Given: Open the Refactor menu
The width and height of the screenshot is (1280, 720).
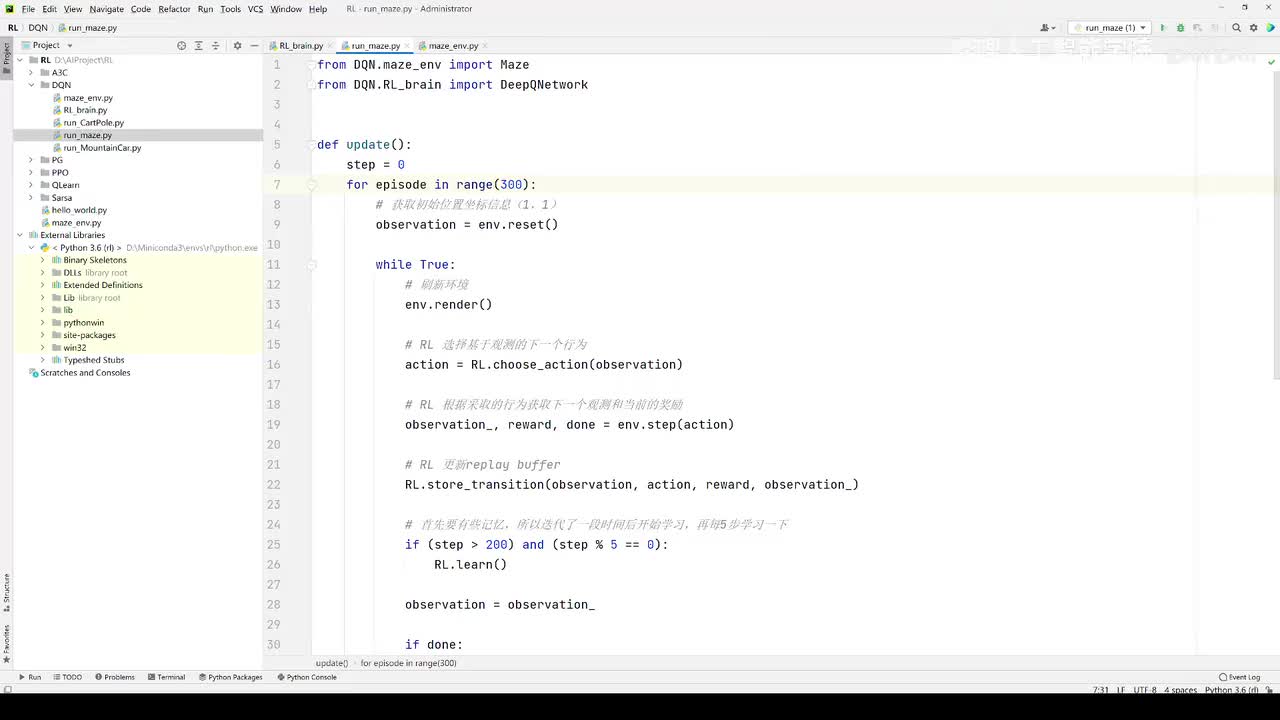Looking at the screenshot, I should 174,9.
